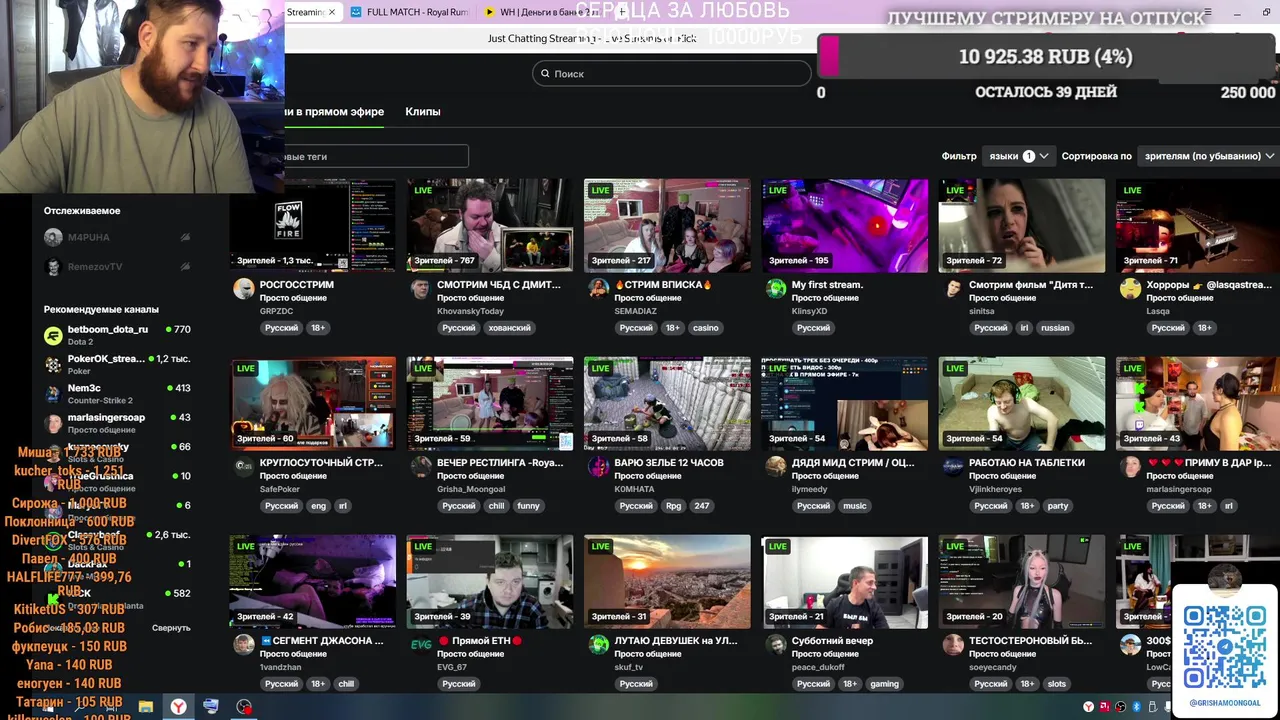Open the sort-by viewers dropdown
This screenshot has height=720, width=1280.
click(1209, 156)
